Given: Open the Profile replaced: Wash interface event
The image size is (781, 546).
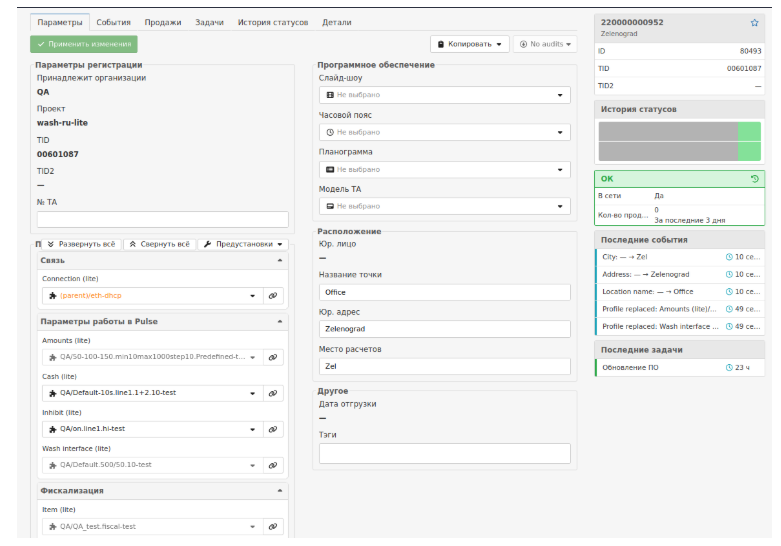Looking at the screenshot, I should point(680,326).
